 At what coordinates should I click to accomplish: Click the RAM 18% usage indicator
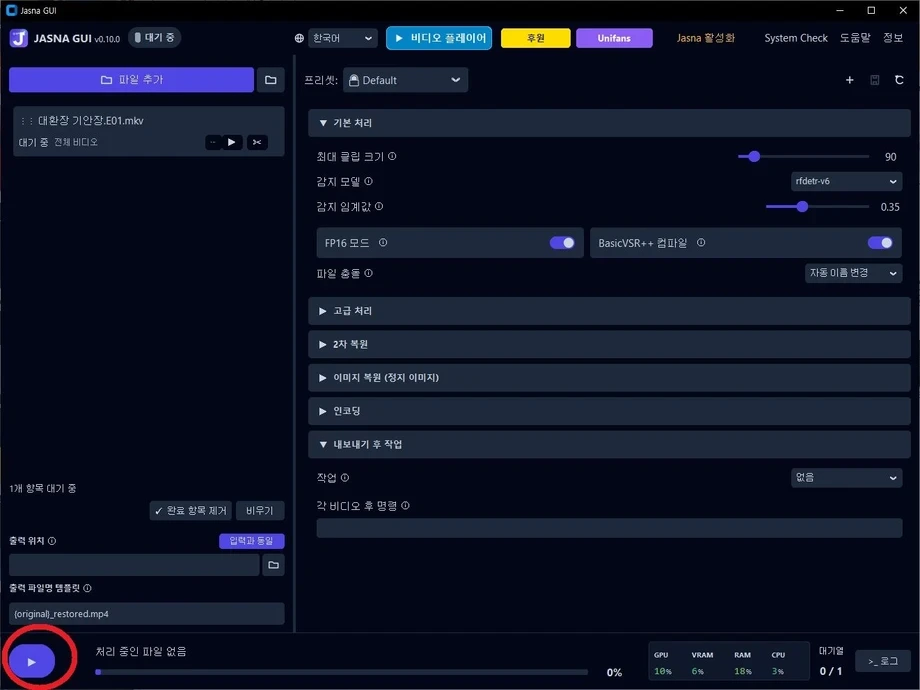[x=742, y=663]
